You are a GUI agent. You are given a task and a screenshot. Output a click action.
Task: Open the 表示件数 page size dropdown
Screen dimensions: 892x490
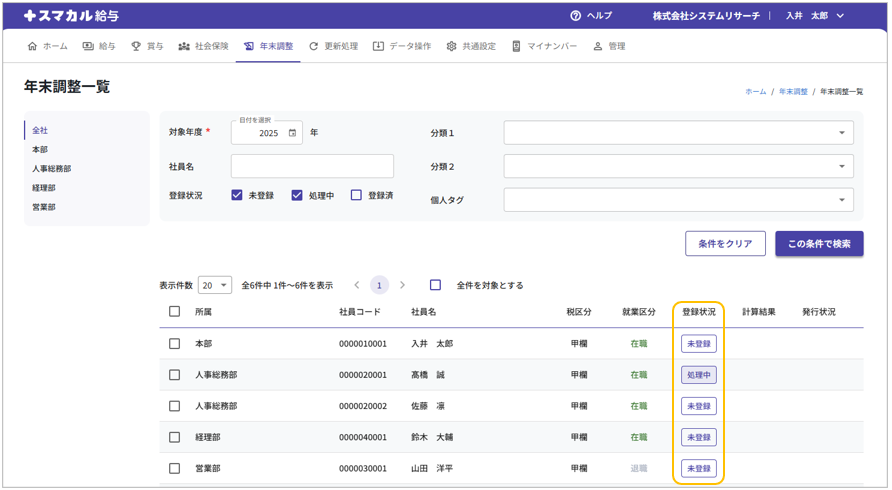214,285
